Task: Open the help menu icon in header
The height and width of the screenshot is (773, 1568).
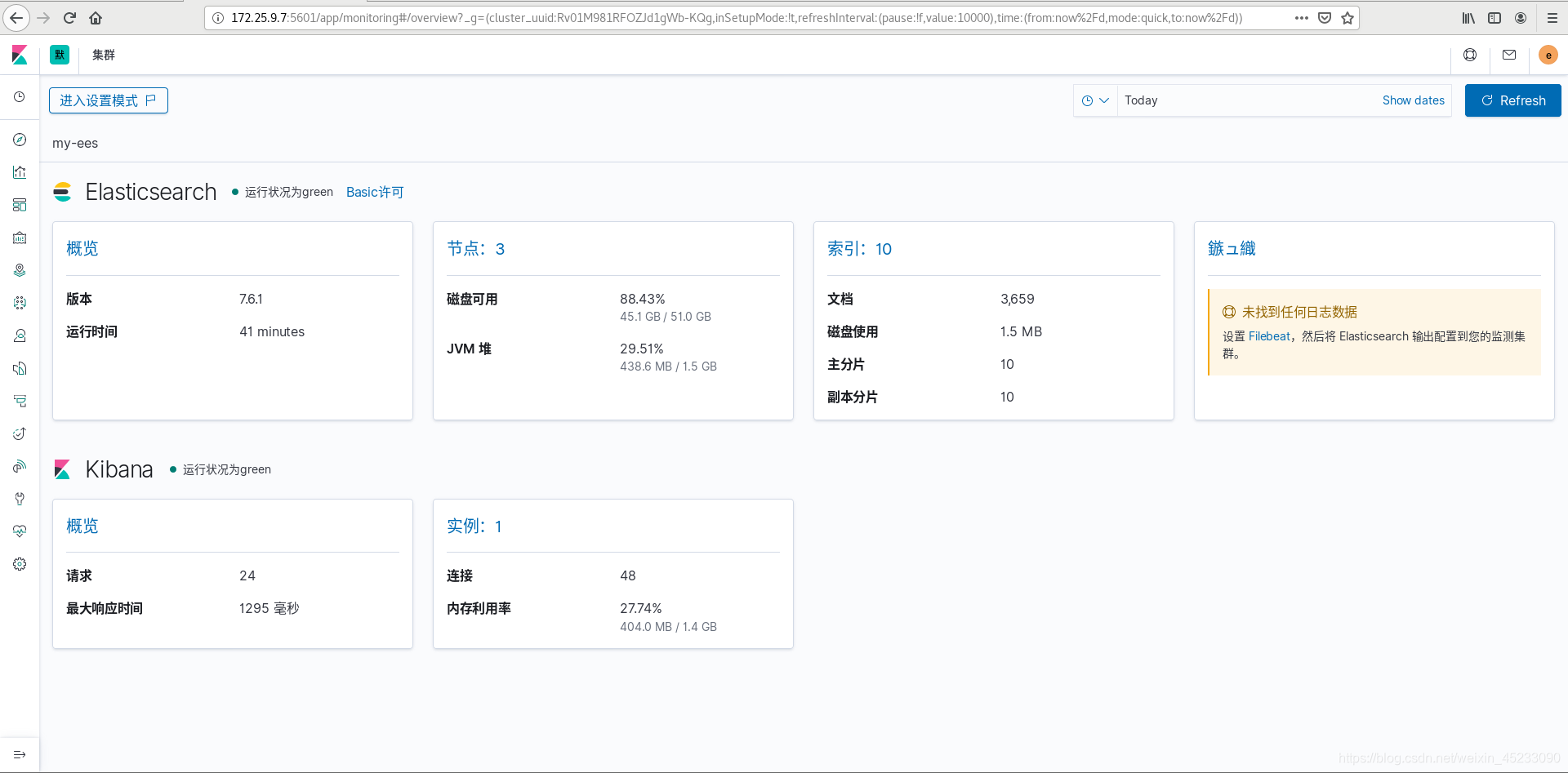Action: tap(1470, 55)
